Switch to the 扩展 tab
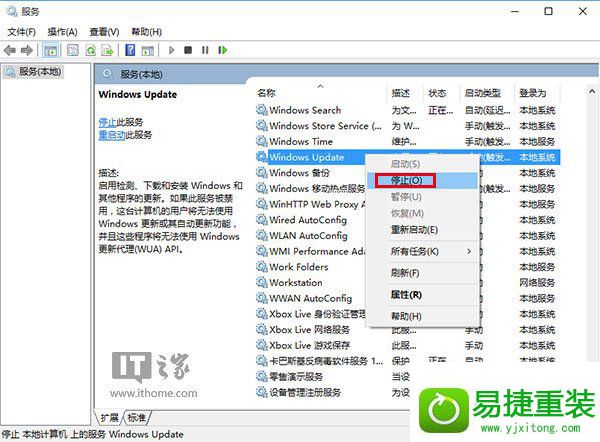This screenshot has width=600, height=442. [109, 418]
